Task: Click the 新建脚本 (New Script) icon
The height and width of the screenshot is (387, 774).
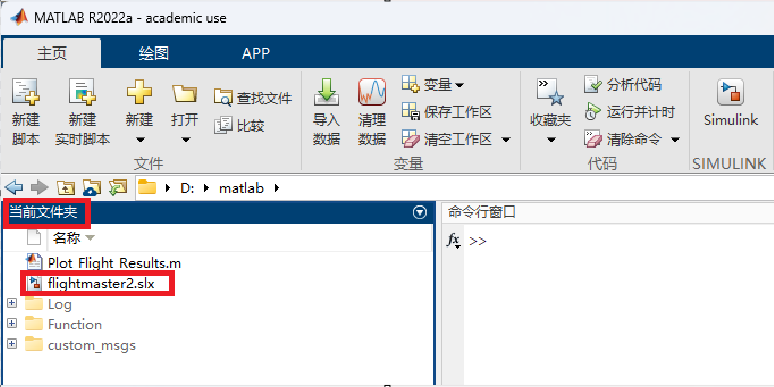Action: point(26,93)
